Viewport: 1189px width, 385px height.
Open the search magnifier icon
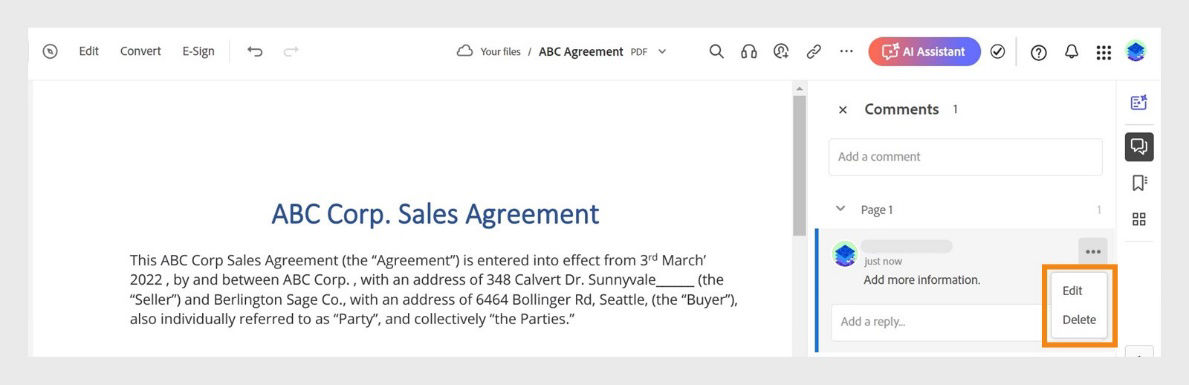pos(716,52)
